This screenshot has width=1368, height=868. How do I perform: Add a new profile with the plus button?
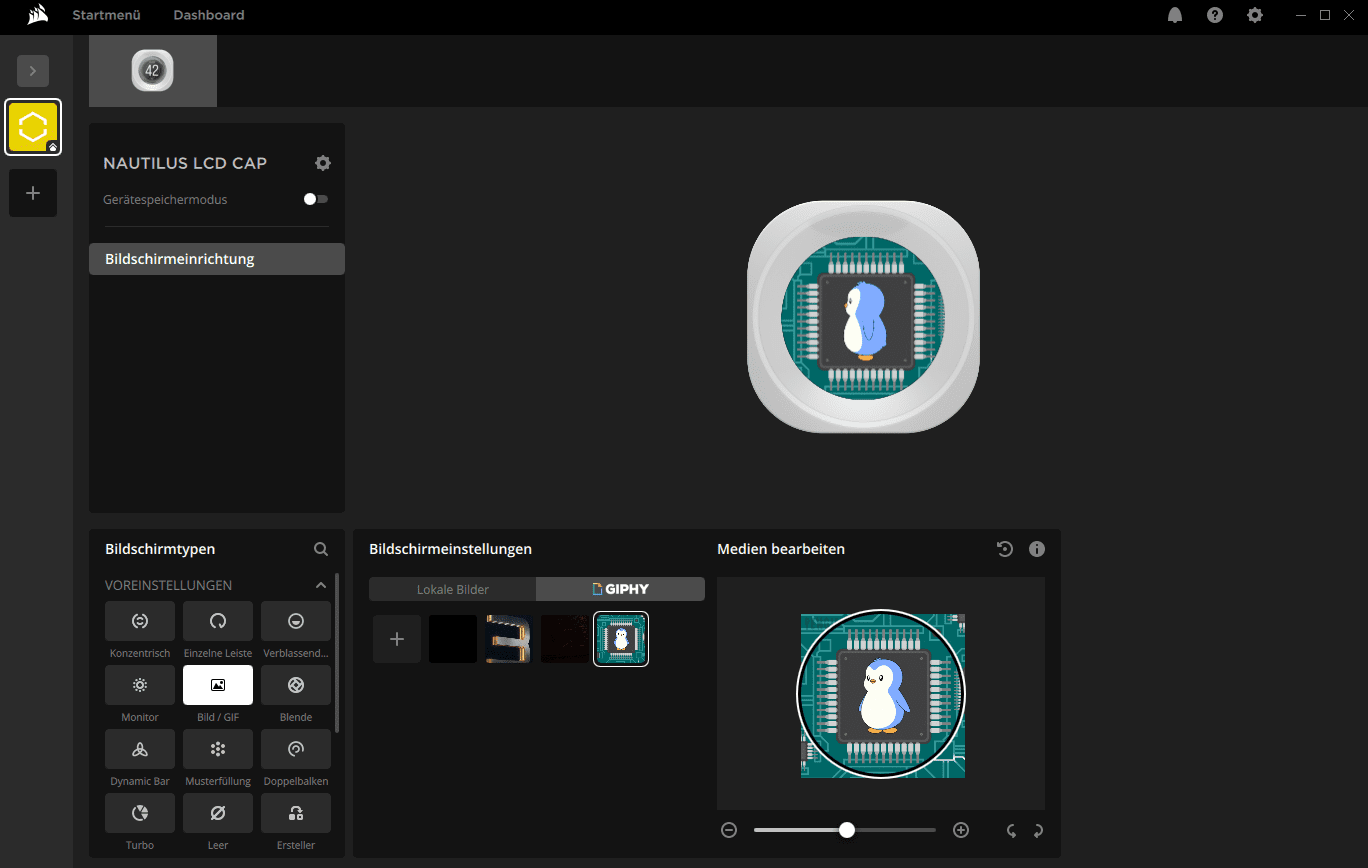[x=33, y=193]
